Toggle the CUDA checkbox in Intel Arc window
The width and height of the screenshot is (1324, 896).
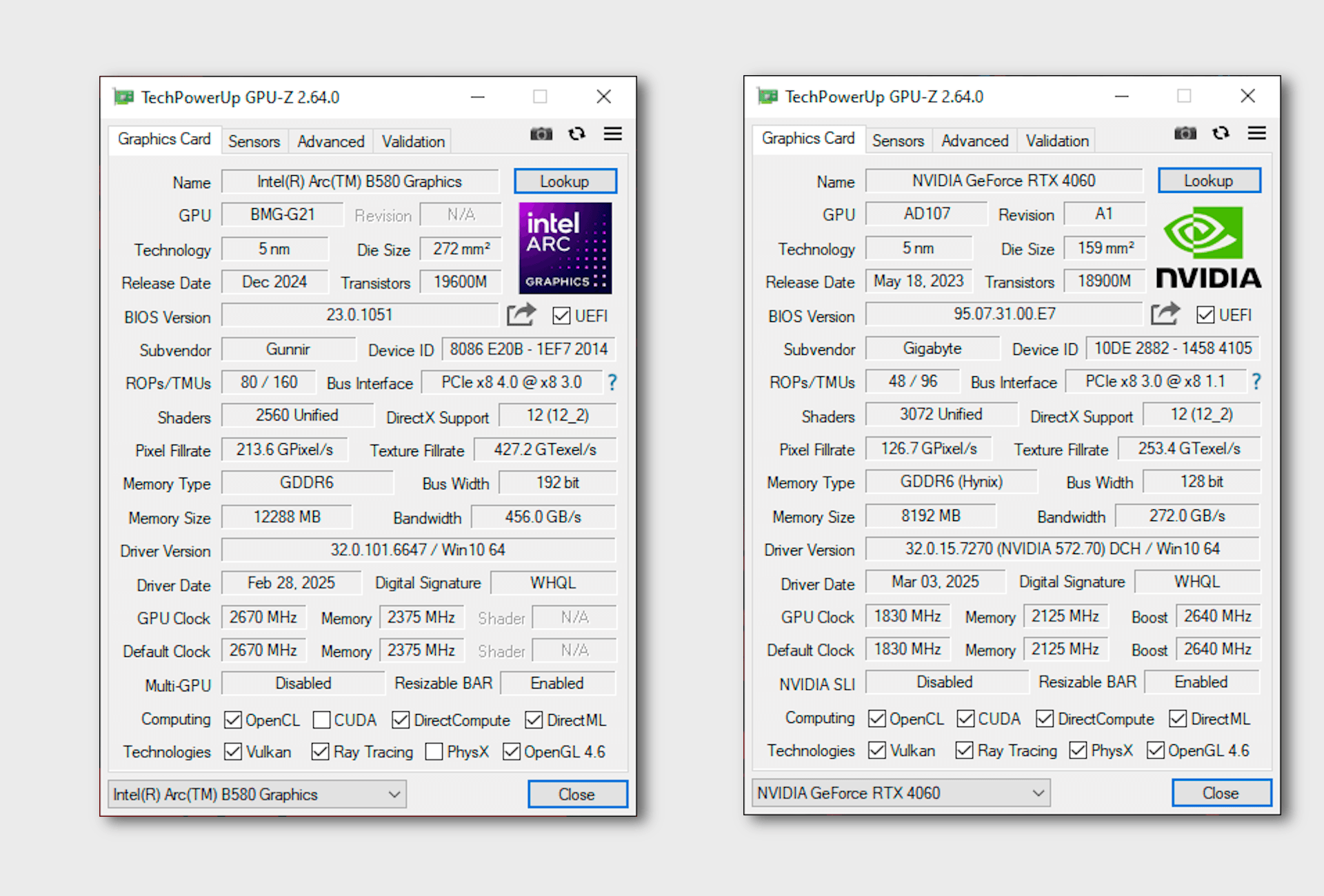[x=321, y=720]
